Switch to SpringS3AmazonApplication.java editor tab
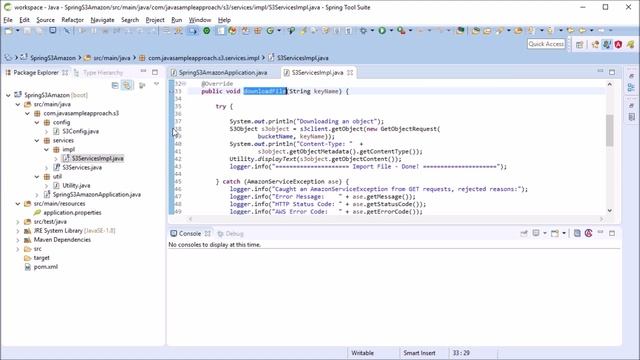Viewport: 640px width, 360px height. click(x=222, y=72)
